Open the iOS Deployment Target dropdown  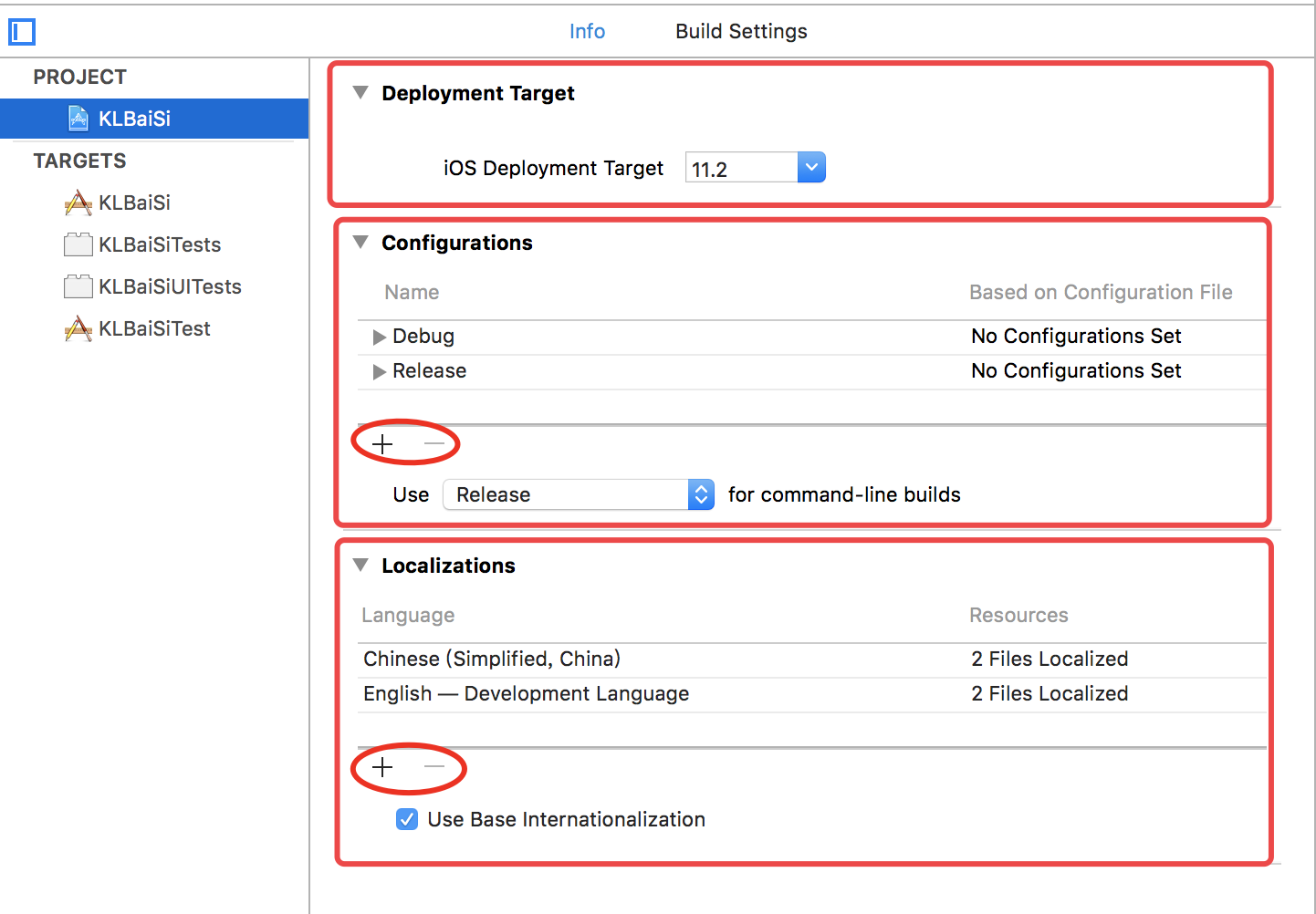point(810,168)
